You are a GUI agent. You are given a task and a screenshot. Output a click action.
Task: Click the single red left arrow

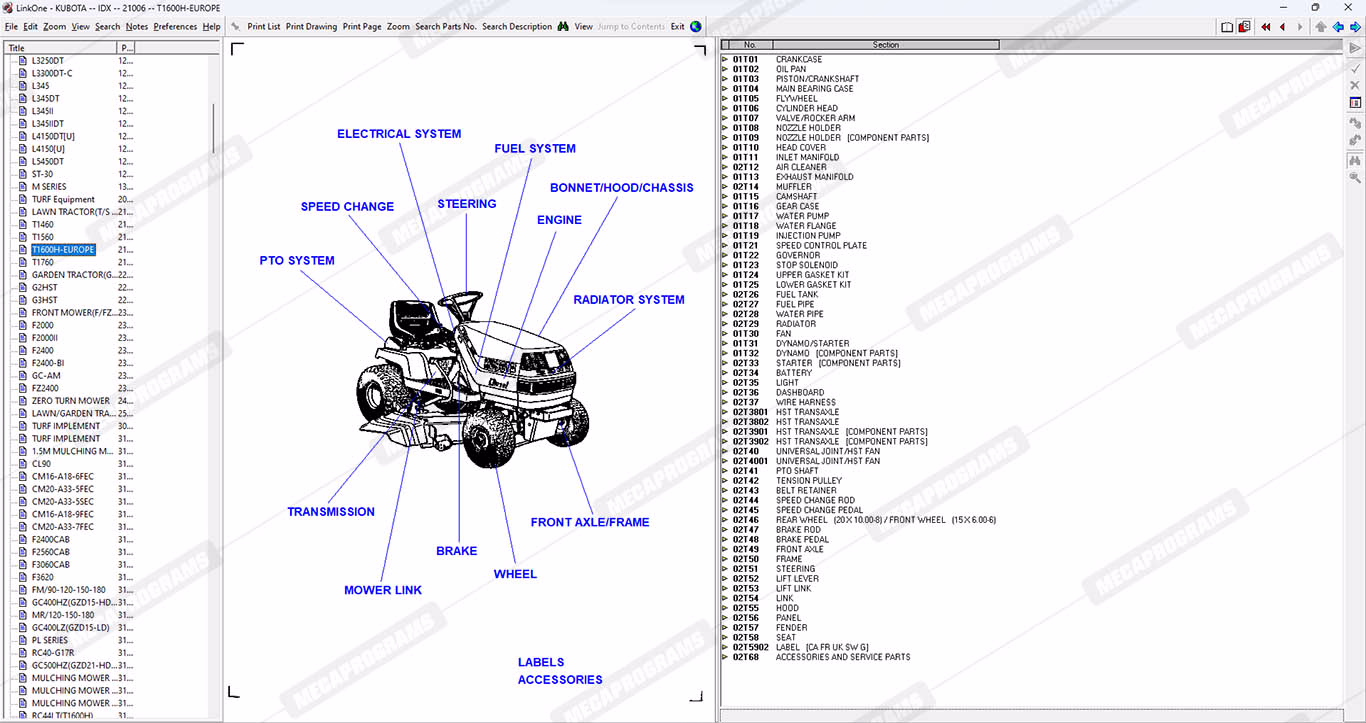pyautogui.click(x=1282, y=27)
